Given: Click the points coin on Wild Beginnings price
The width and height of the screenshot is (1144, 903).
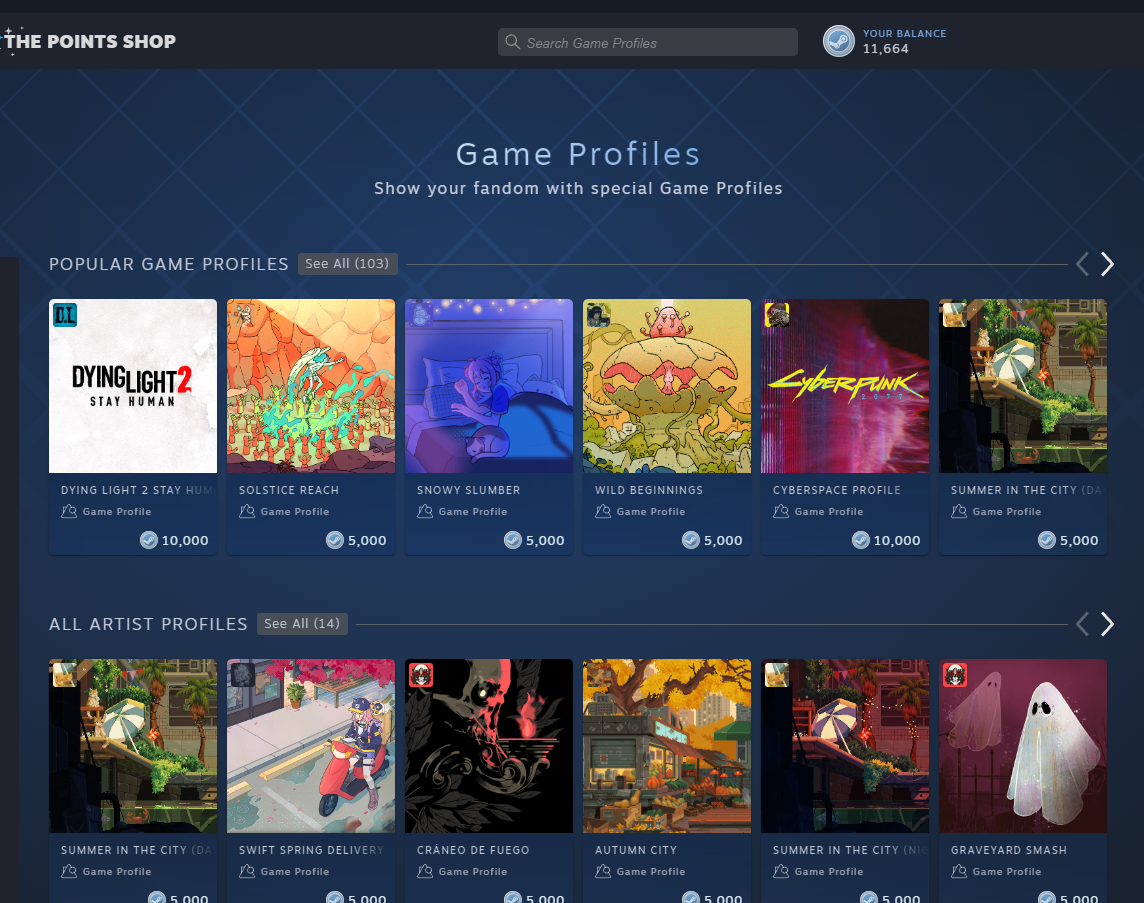Looking at the screenshot, I should (691, 540).
